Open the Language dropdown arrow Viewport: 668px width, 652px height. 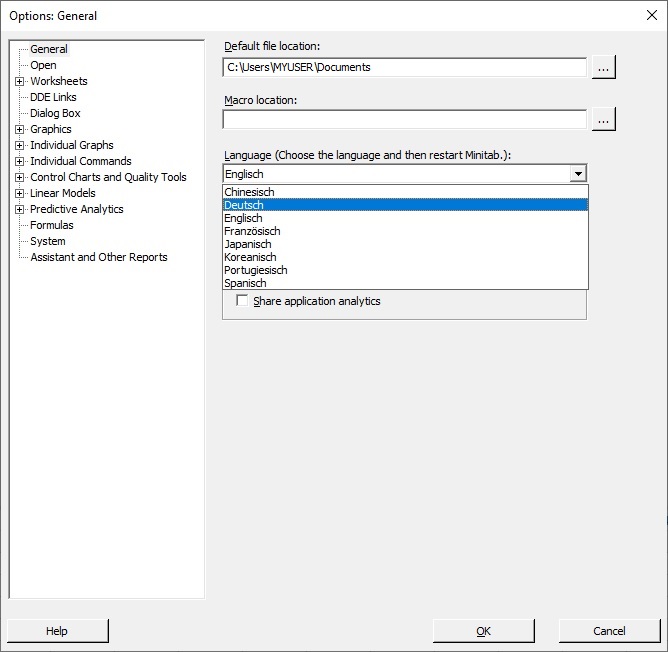578,174
